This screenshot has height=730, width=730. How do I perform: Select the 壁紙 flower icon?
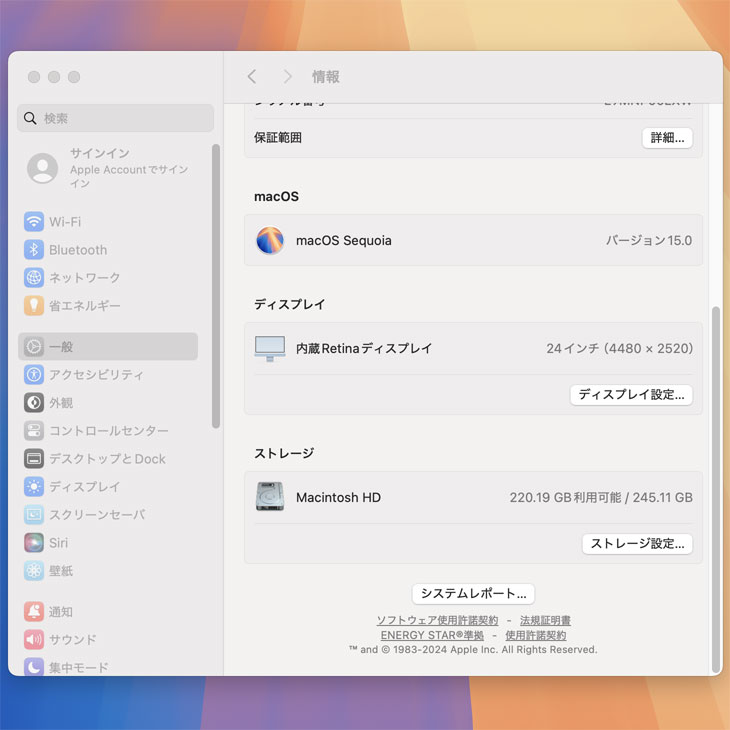click(34, 570)
